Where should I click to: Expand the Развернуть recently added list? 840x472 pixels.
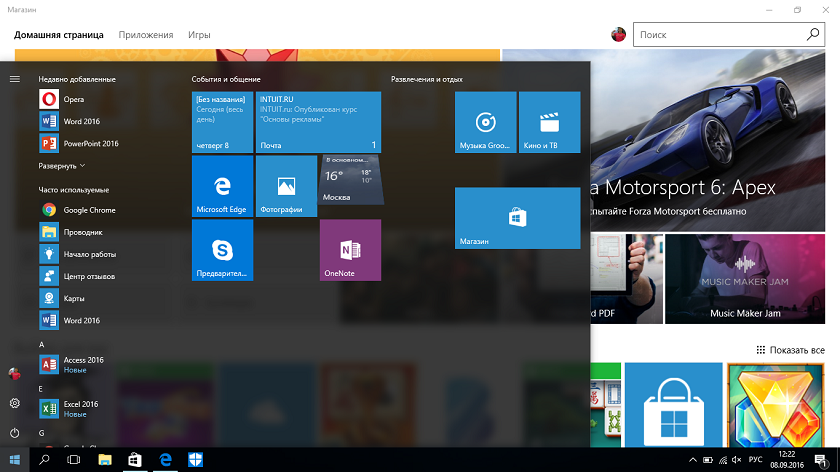tap(62, 166)
